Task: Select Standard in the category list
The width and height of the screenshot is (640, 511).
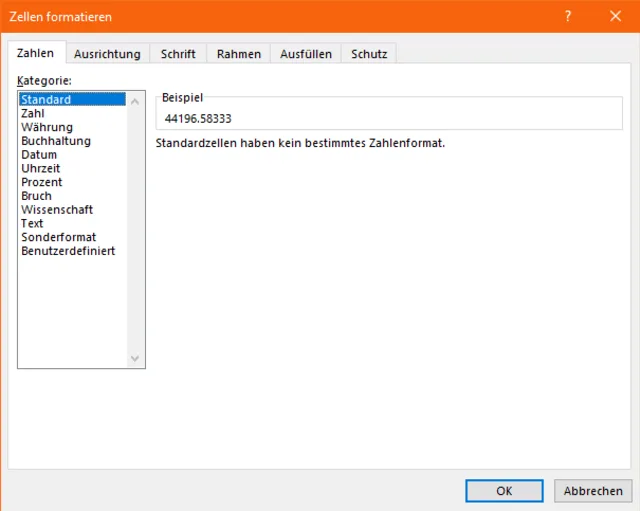Action: coord(72,99)
